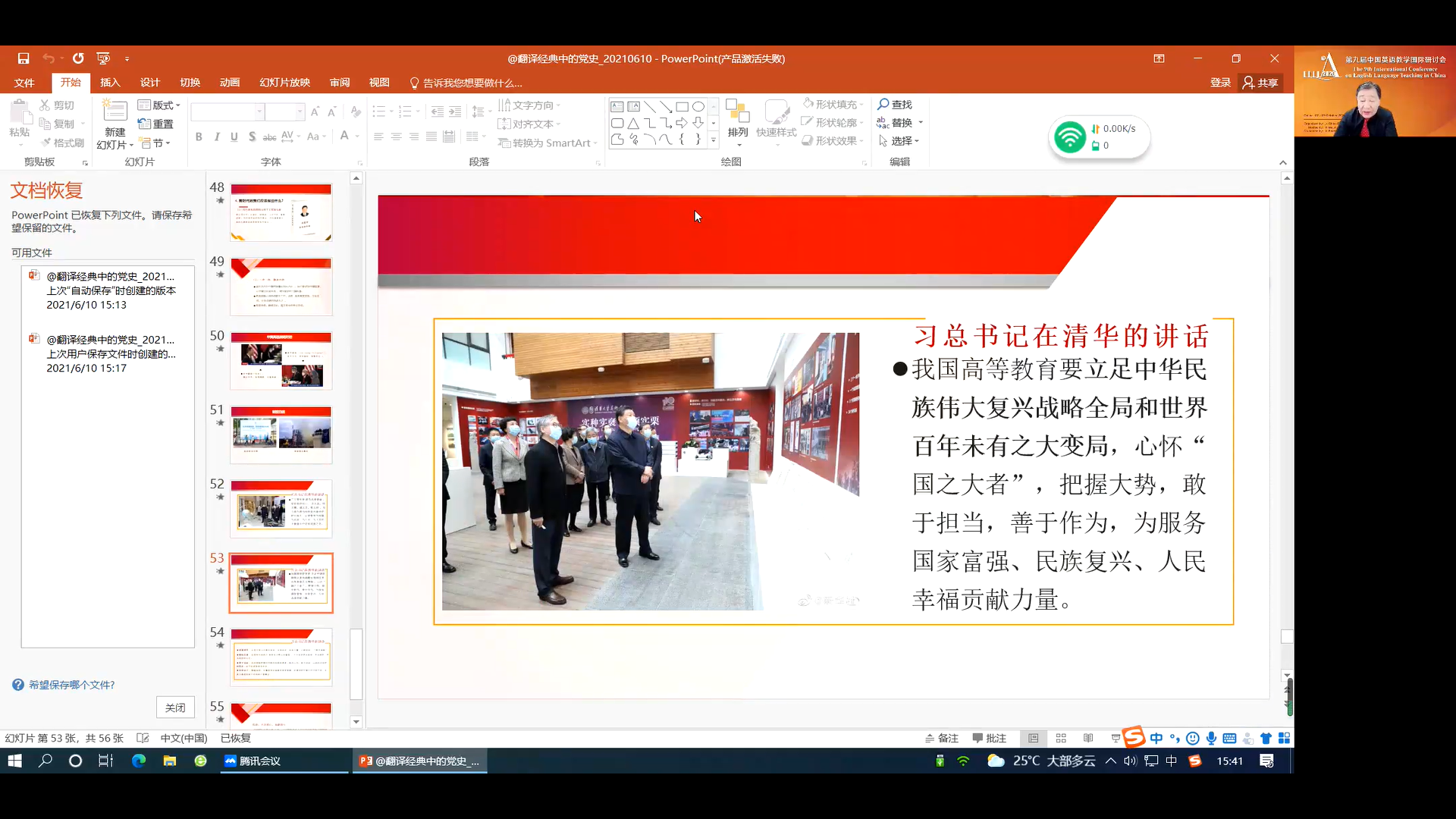This screenshot has height=819, width=1456.
Task: Click numbered list icon
Action: [405, 112]
